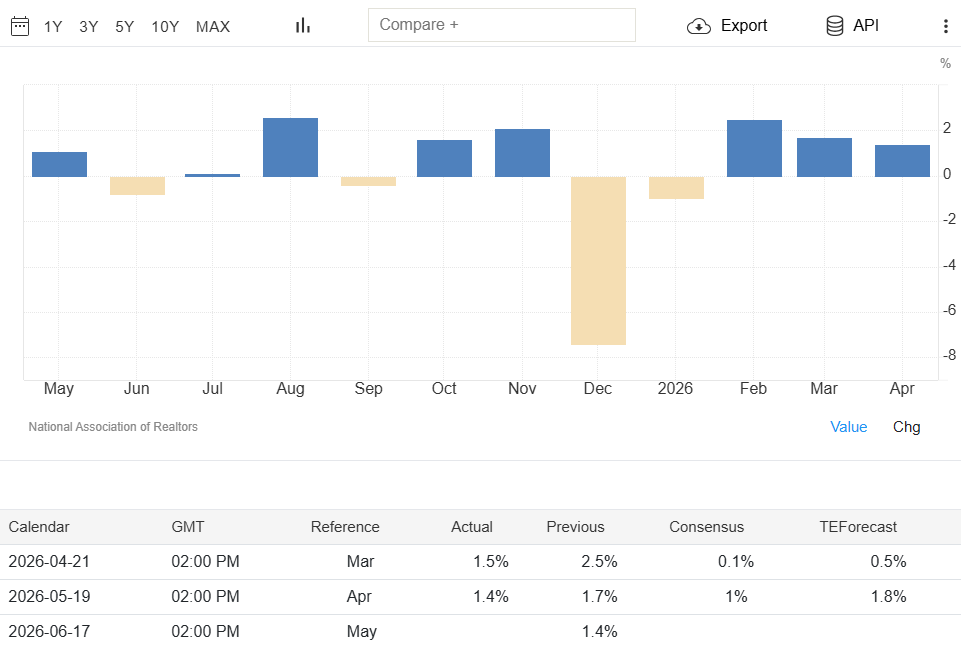Image resolution: width=961 pixels, height=645 pixels.
Task: Select the MAX time range
Action: [x=213, y=26]
